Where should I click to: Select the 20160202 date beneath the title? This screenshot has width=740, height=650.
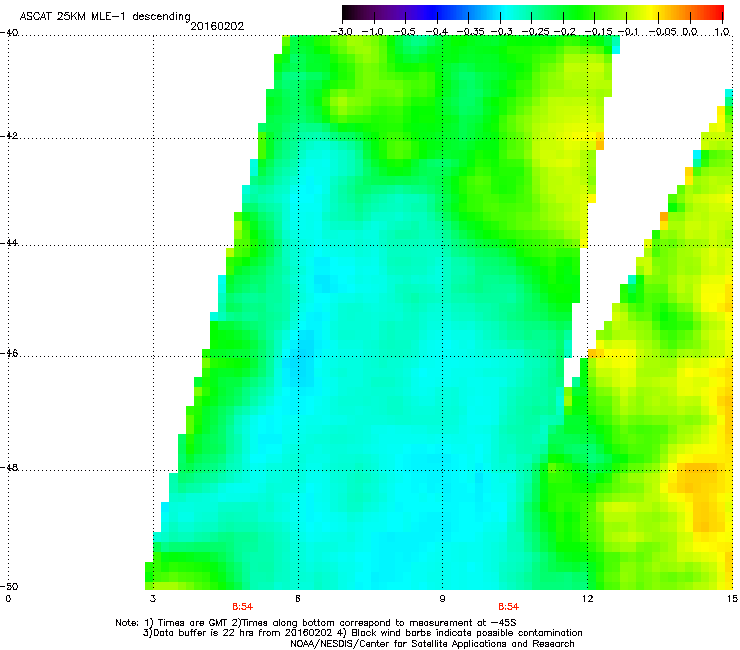217,26
